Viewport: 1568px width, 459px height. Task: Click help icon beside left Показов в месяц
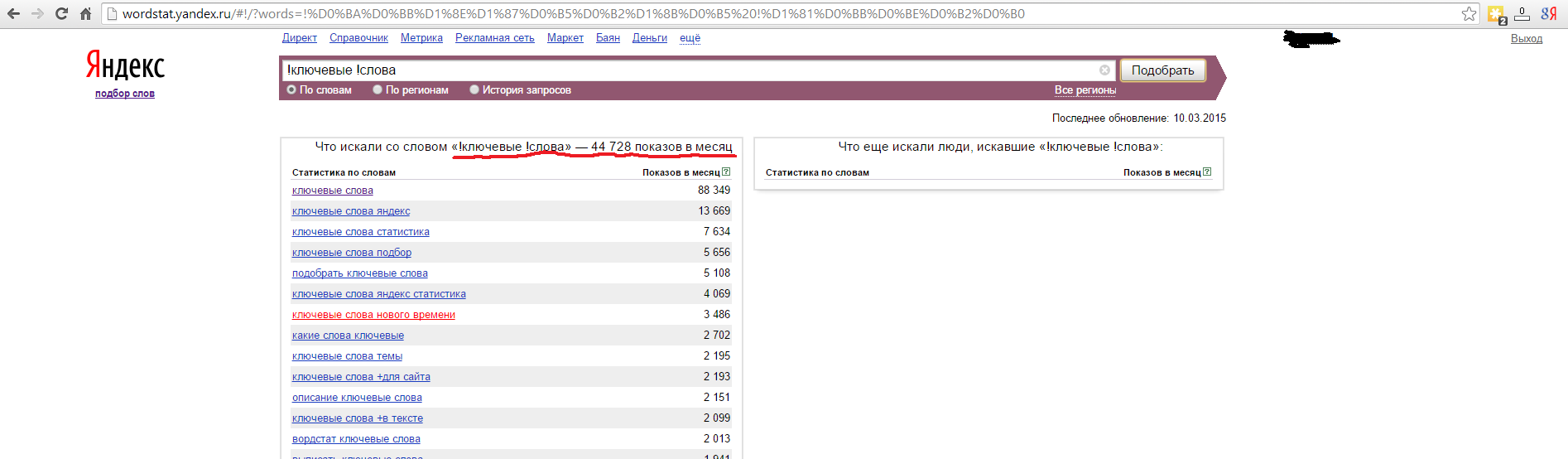point(726,172)
